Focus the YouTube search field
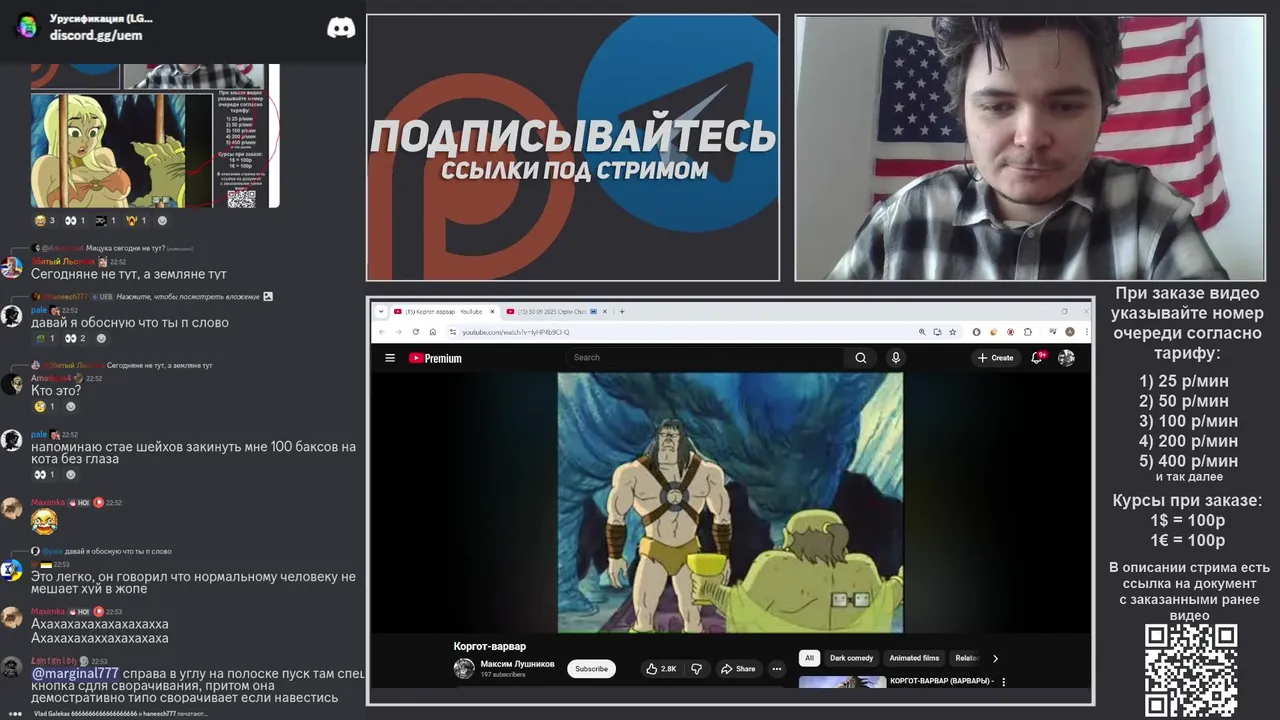1280x720 pixels. (x=705, y=357)
